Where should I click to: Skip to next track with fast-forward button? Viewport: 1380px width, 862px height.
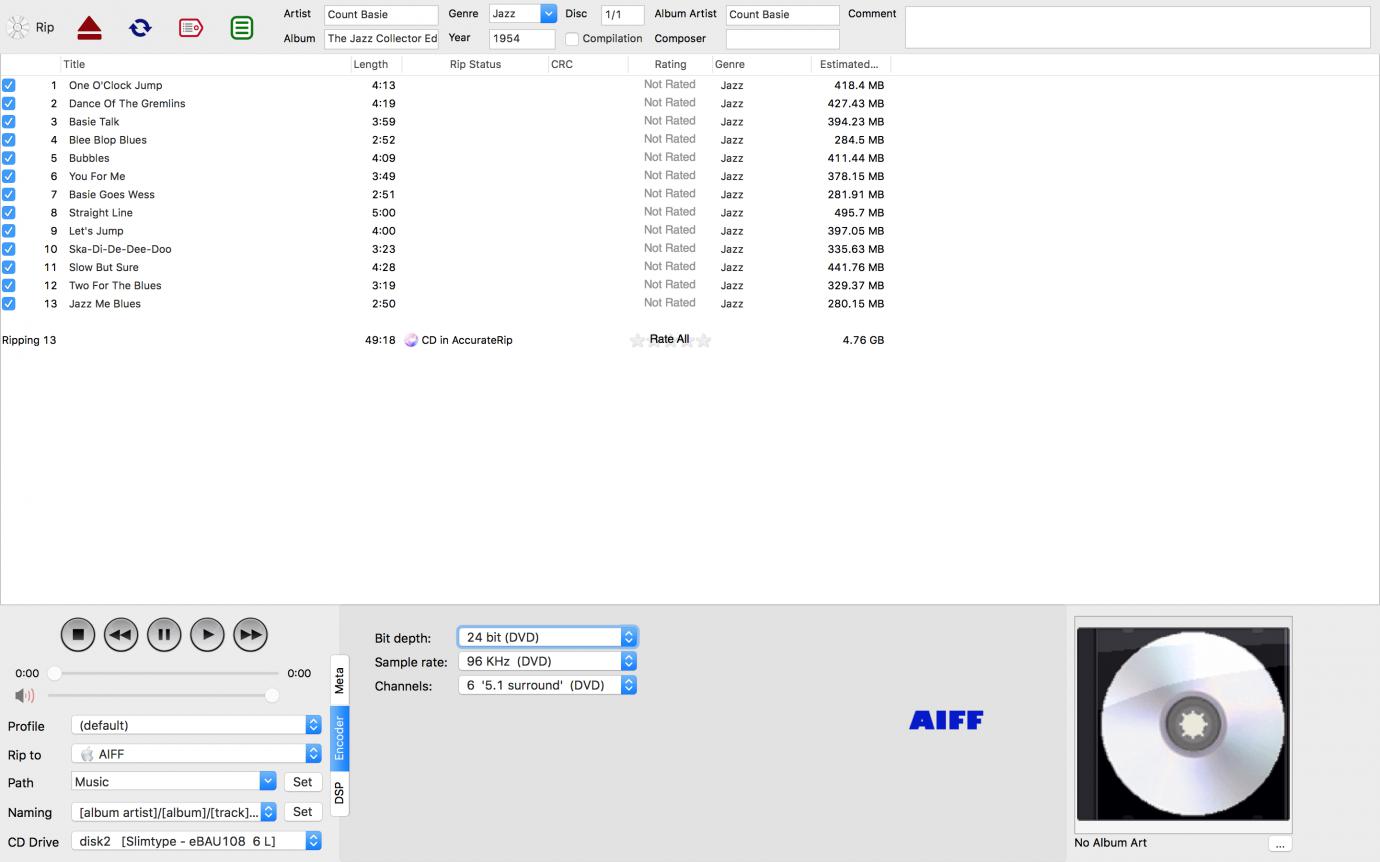tap(250, 634)
